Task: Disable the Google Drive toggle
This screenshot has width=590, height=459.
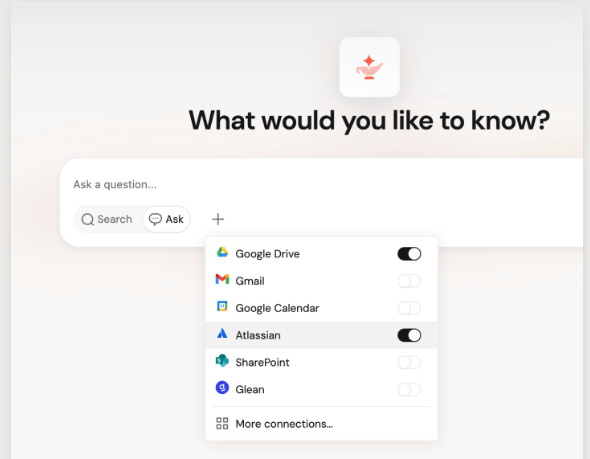Action: pyautogui.click(x=409, y=254)
